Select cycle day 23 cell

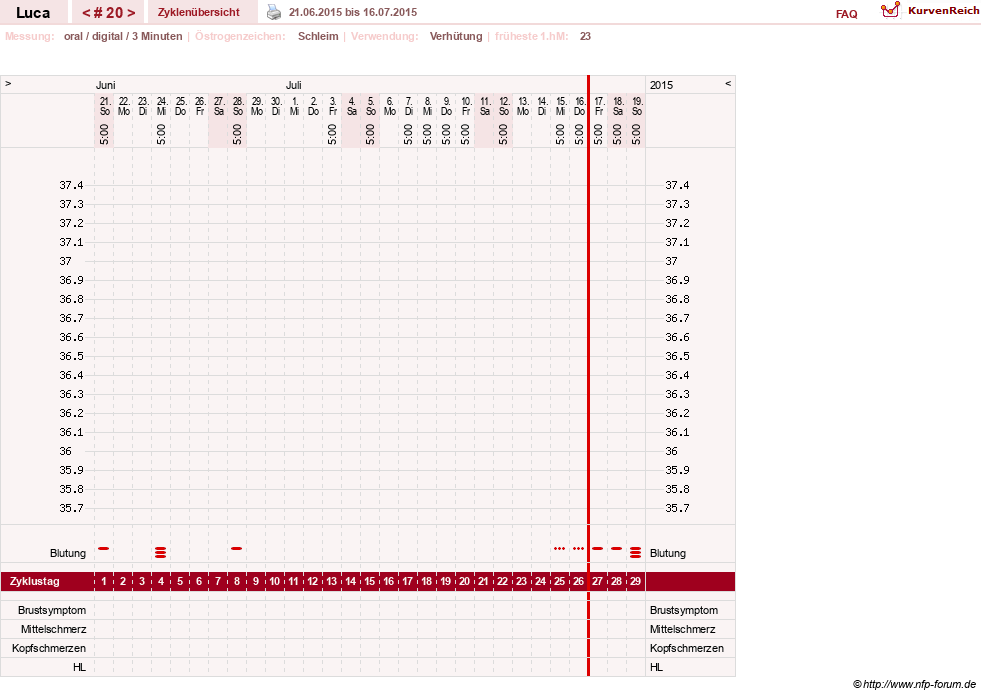[522, 581]
